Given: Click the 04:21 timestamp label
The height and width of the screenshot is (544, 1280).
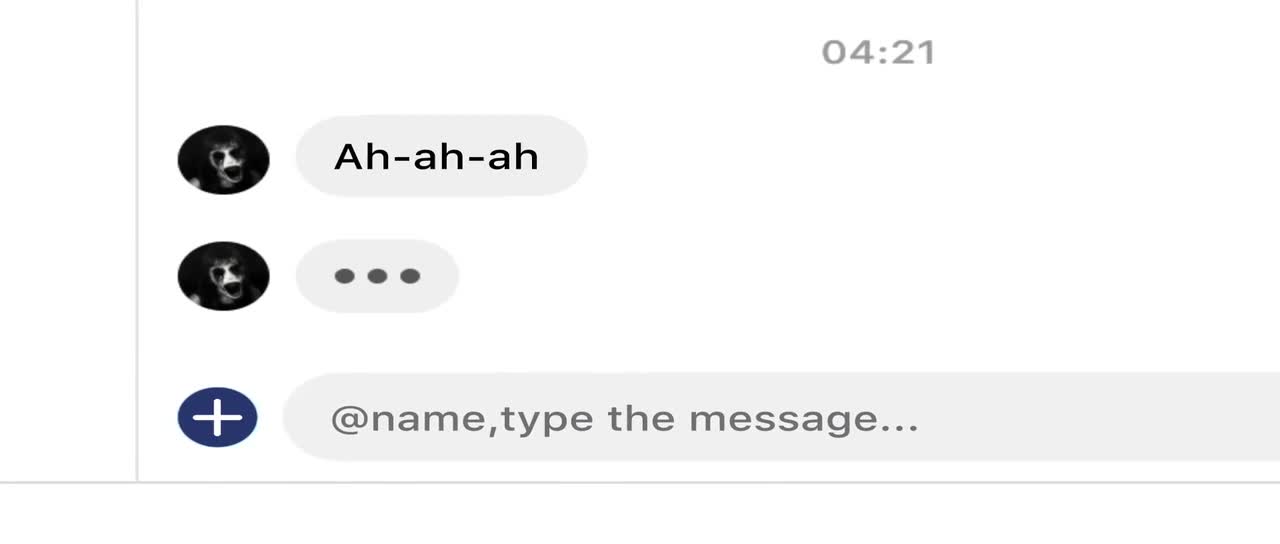Looking at the screenshot, I should click(x=878, y=52).
